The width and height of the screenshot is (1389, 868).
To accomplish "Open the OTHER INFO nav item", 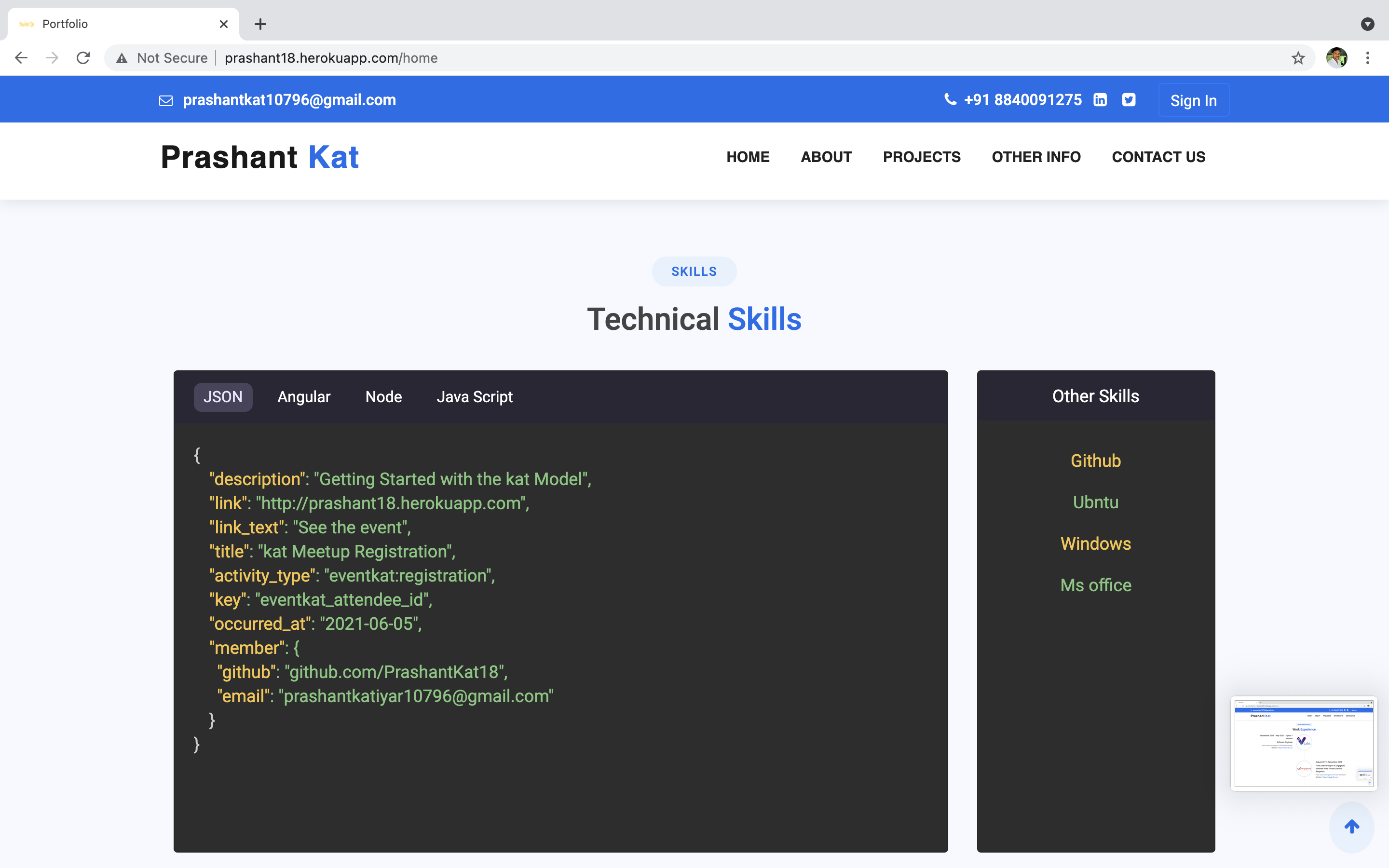I will point(1036,157).
